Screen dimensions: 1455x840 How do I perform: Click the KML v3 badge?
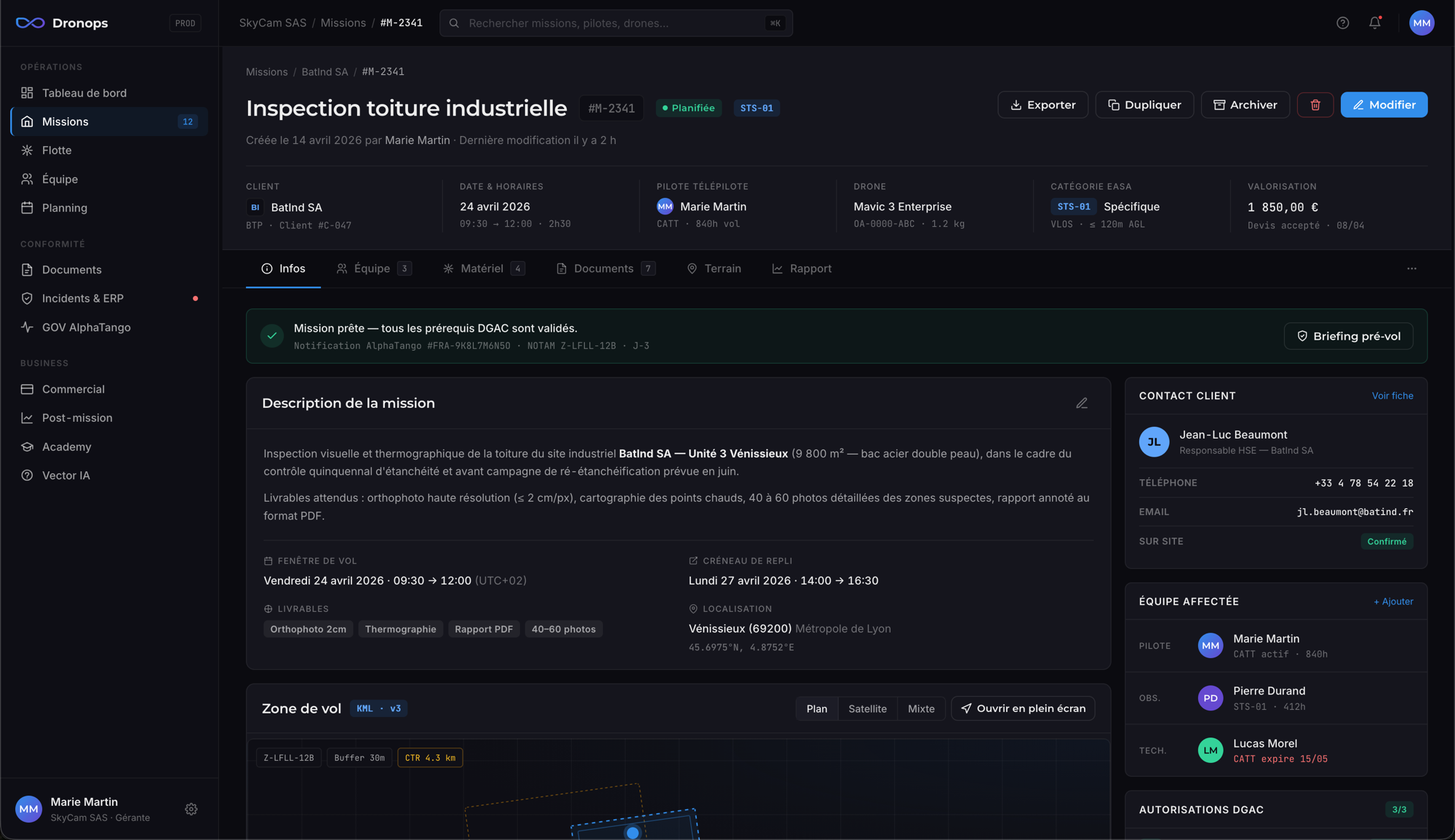click(378, 708)
